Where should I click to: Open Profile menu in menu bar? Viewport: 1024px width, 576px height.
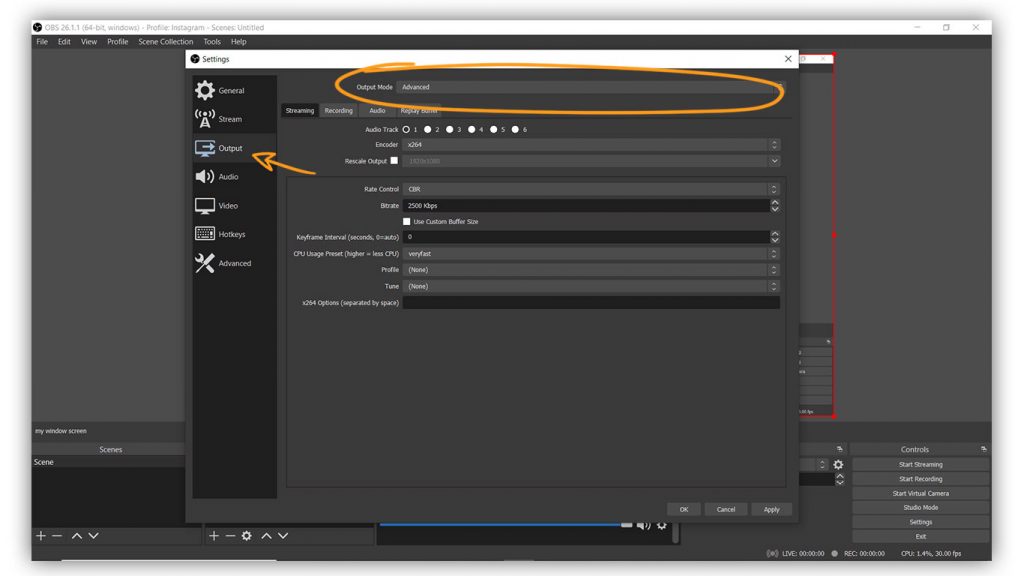coord(118,41)
